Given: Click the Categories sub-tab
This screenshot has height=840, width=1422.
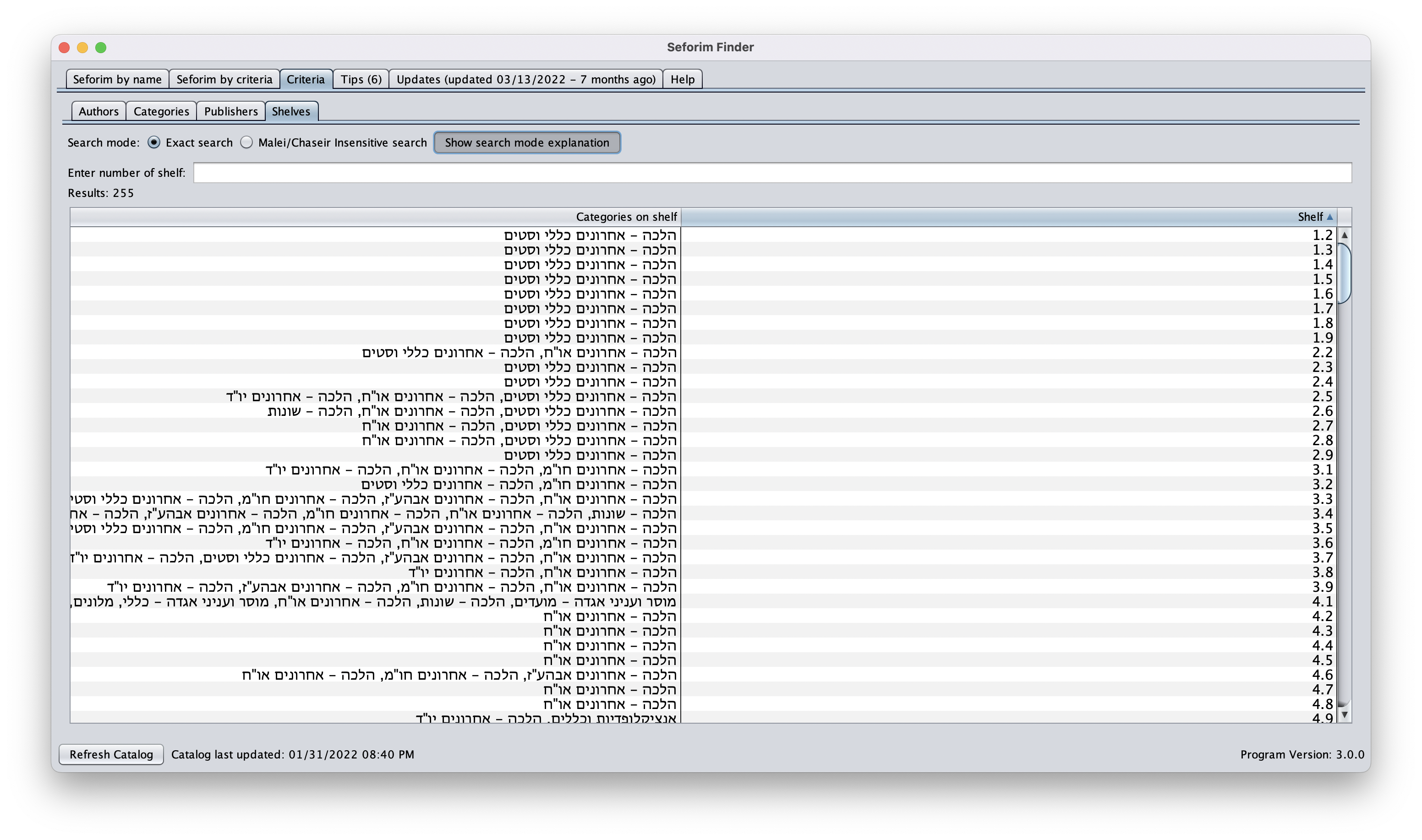Looking at the screenshot, I should tap(161, 111).
